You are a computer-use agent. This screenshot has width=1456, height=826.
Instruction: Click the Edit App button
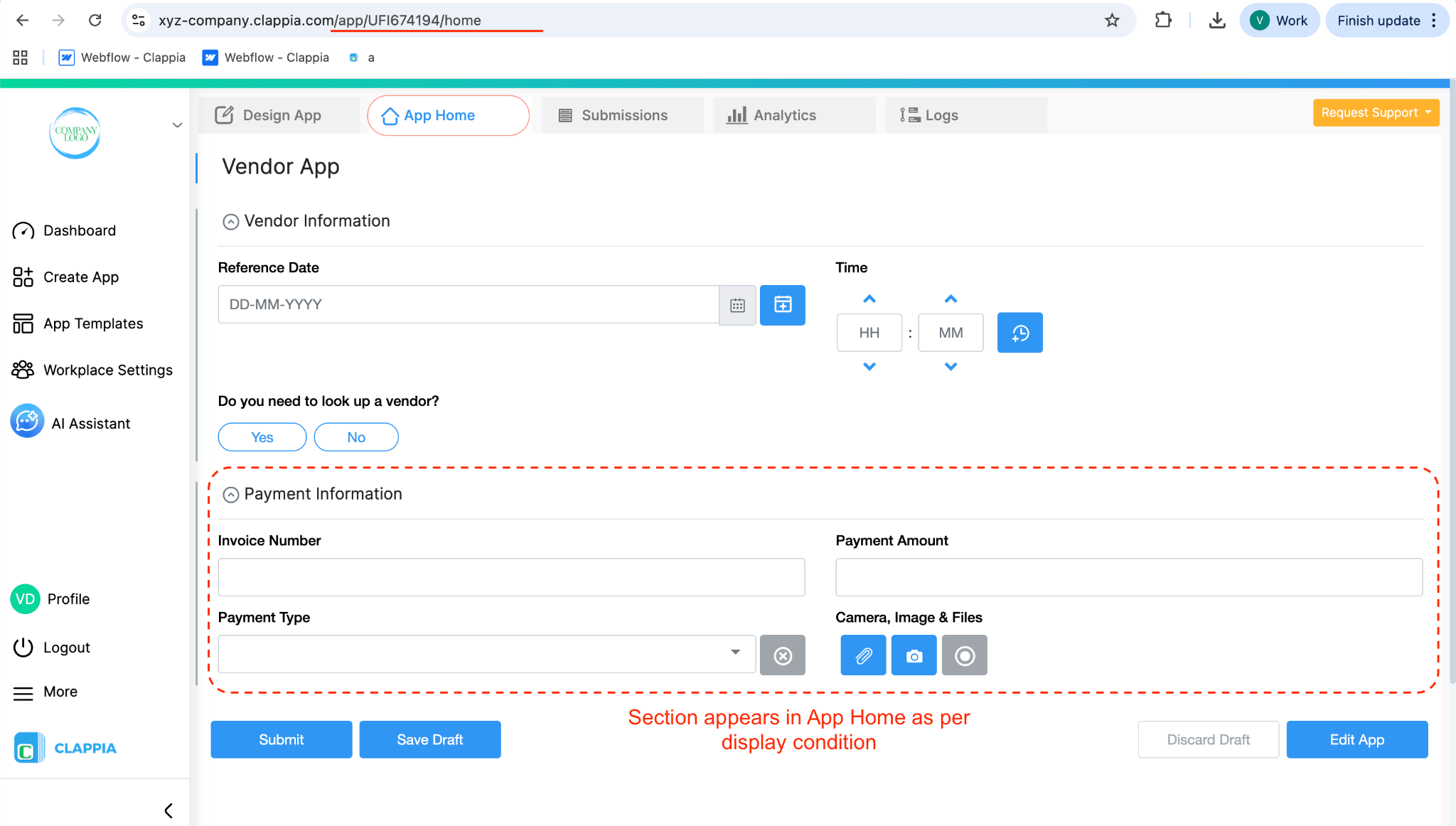point(1356,739)
